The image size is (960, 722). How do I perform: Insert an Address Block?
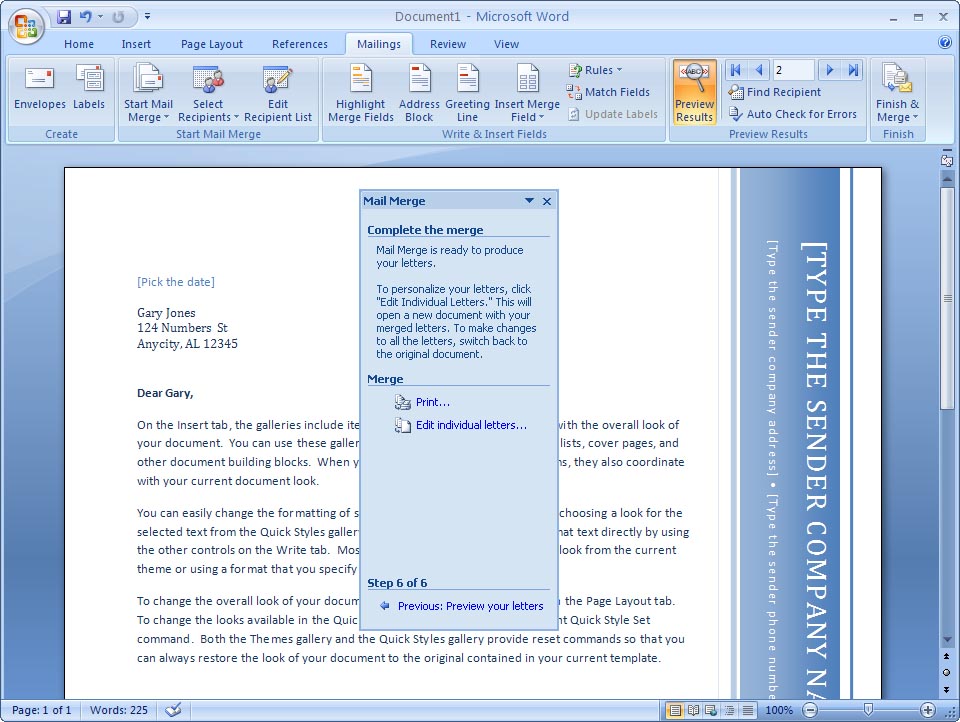(x=419, y=94)
